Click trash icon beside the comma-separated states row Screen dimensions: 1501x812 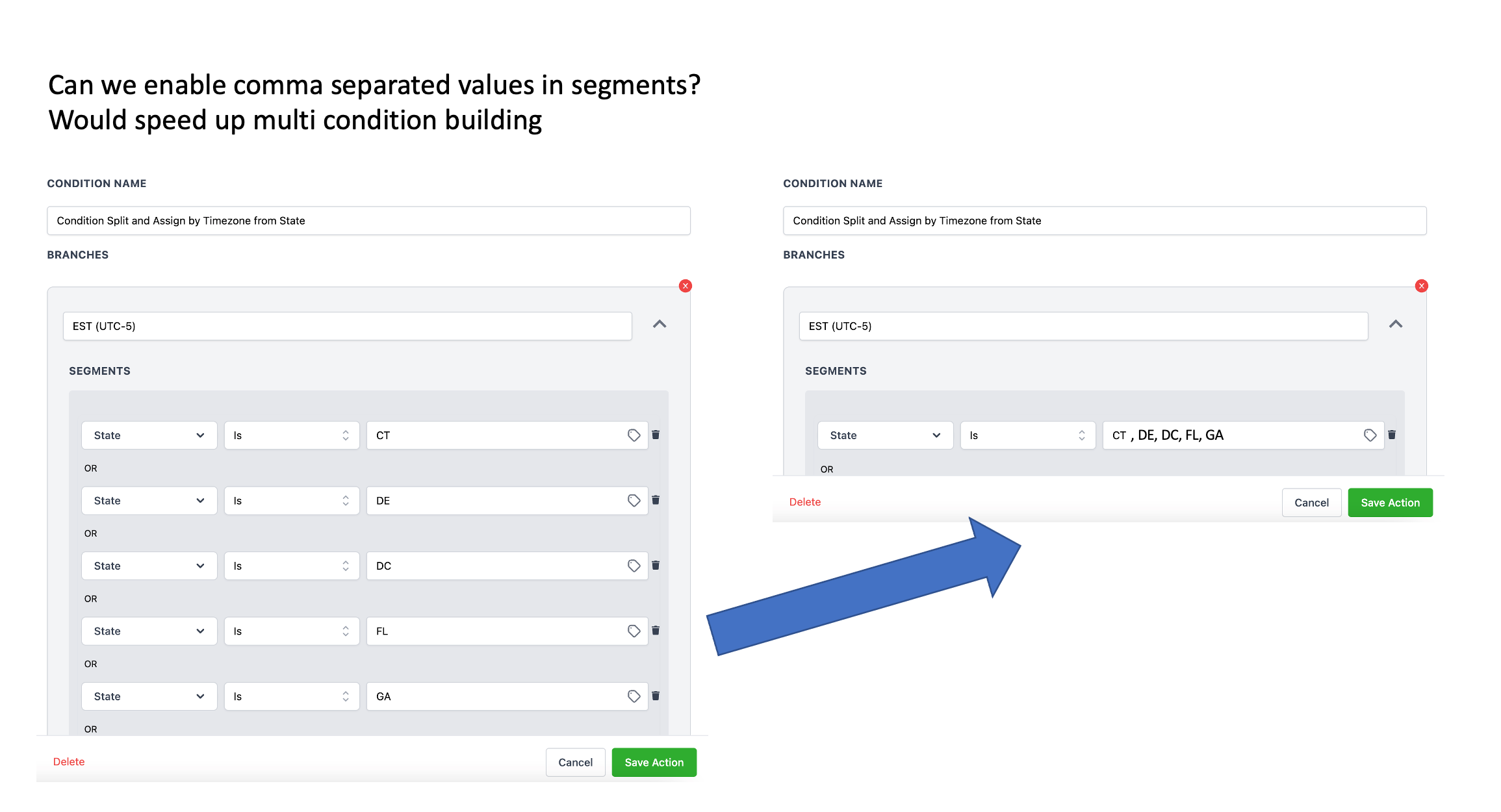(1392, 435)
